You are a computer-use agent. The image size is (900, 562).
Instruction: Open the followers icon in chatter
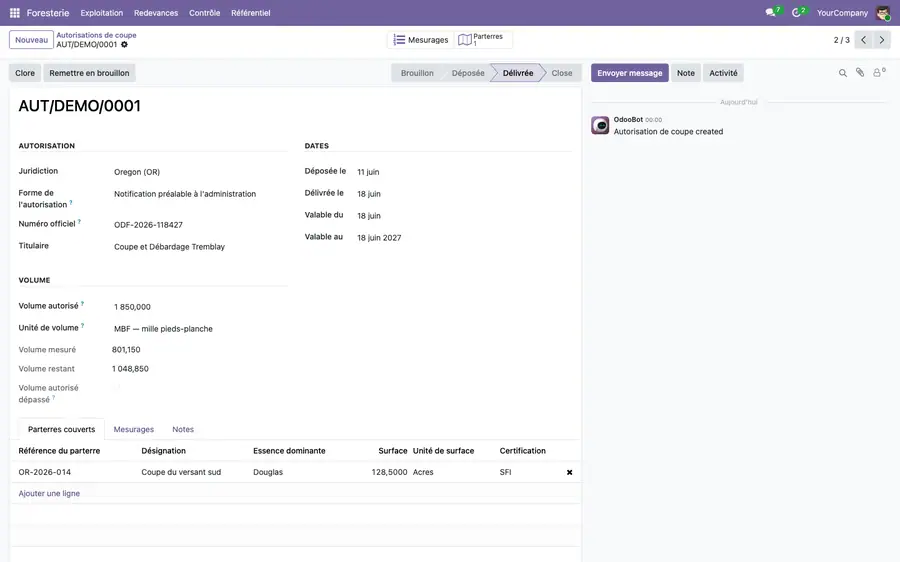(x=878, y=72)
